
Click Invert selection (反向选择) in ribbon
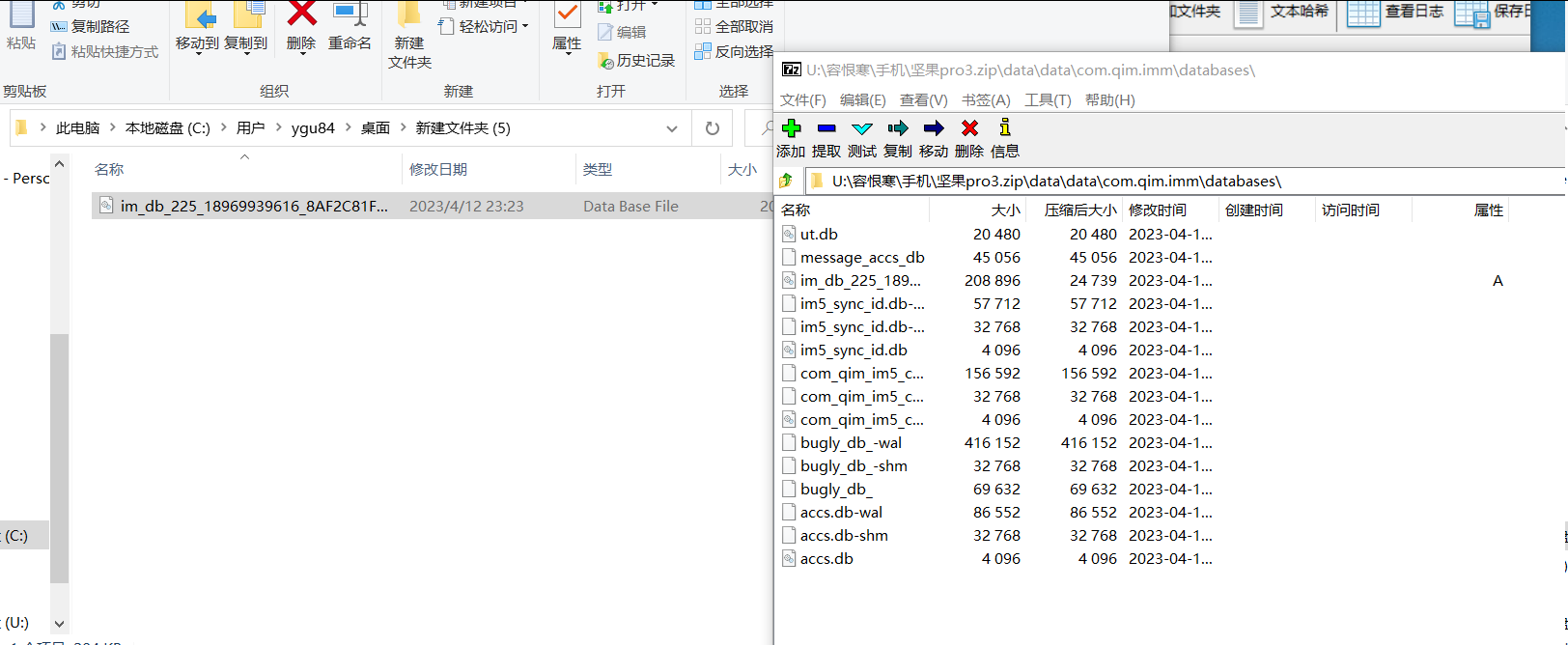point(735,51)
